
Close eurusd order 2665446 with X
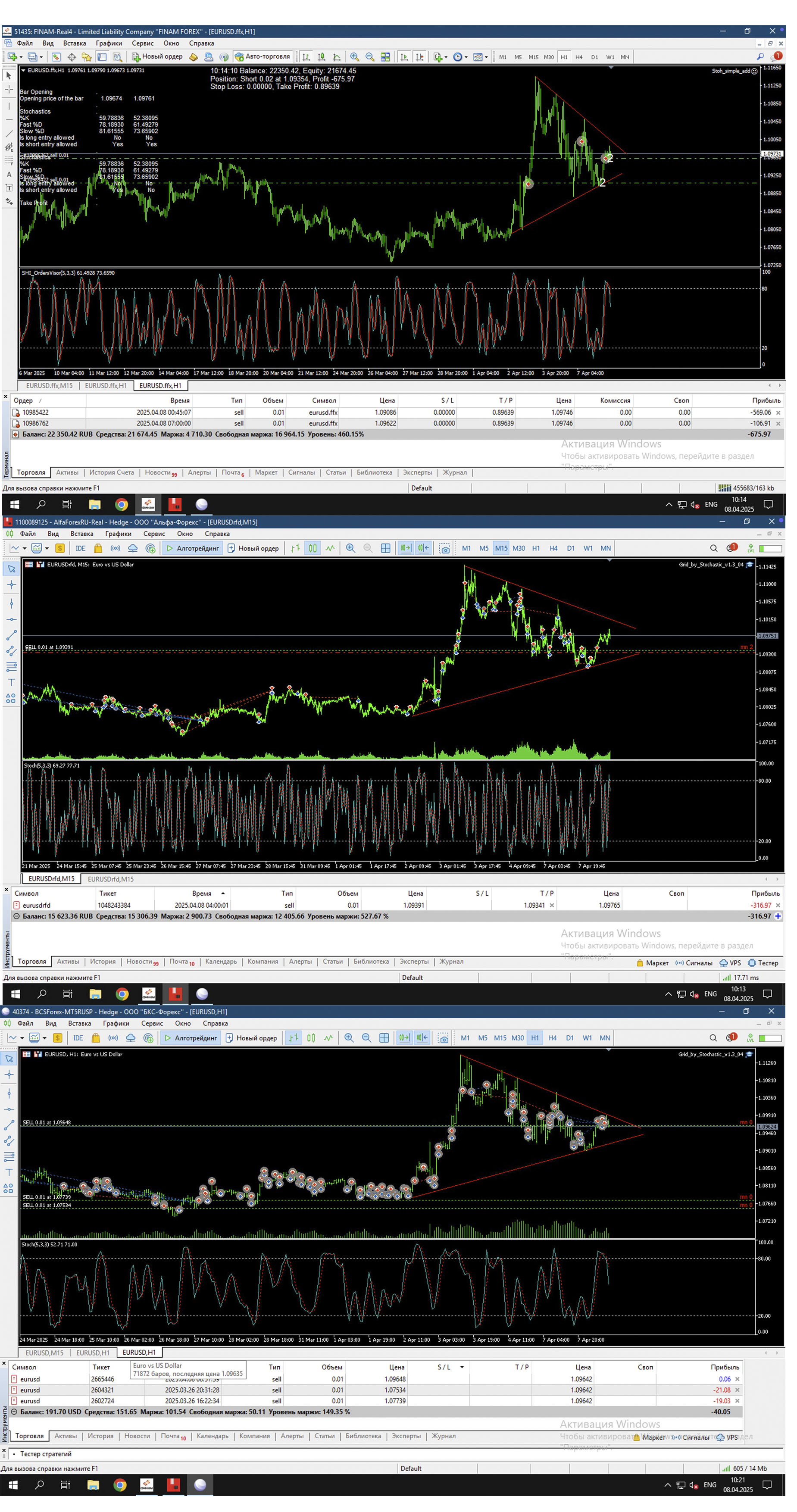pos(737,1380)
